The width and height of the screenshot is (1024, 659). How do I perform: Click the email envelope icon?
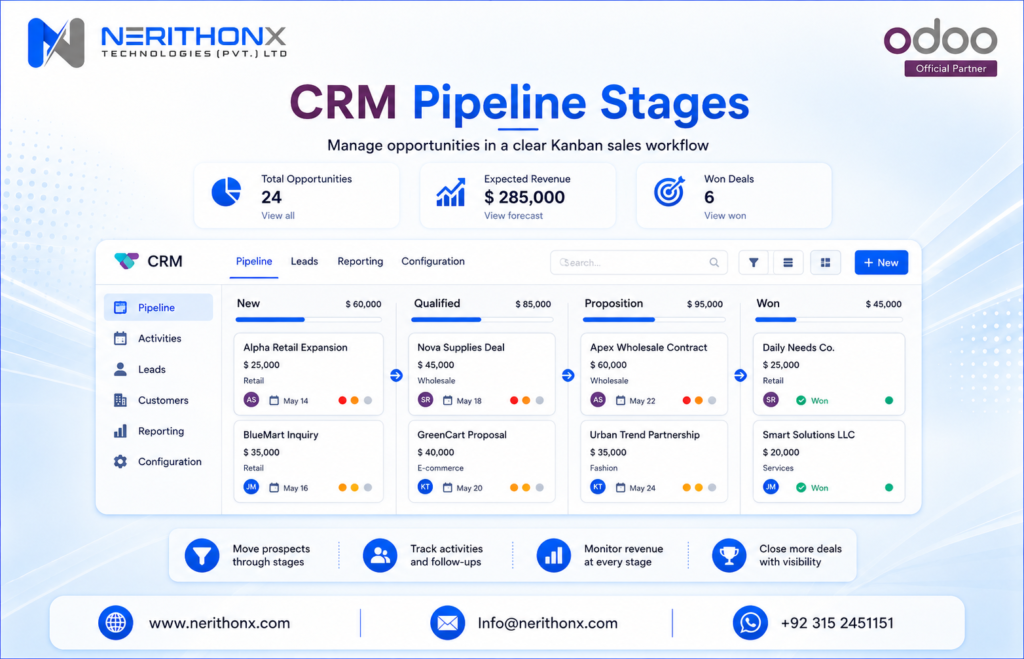pyautogui.click(x=447, y=622)
